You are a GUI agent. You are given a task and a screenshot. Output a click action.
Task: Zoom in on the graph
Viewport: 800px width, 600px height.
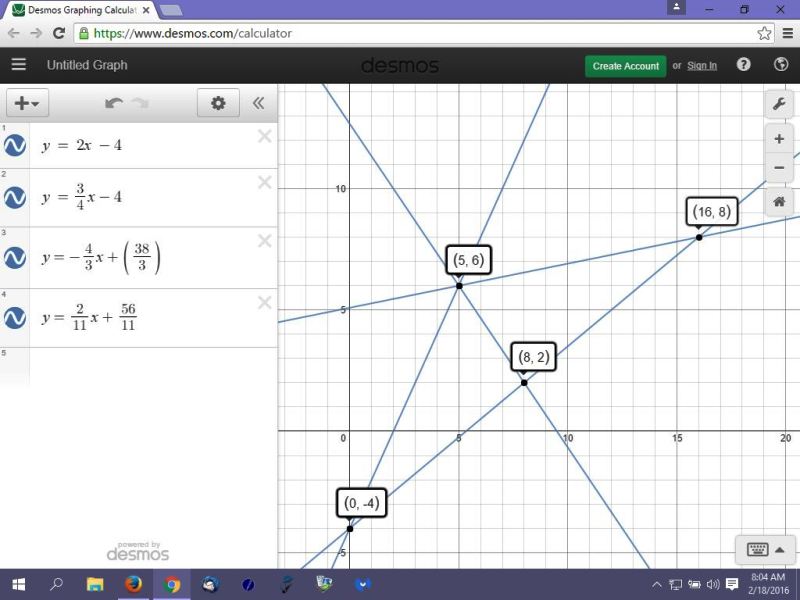coord(779,139)
